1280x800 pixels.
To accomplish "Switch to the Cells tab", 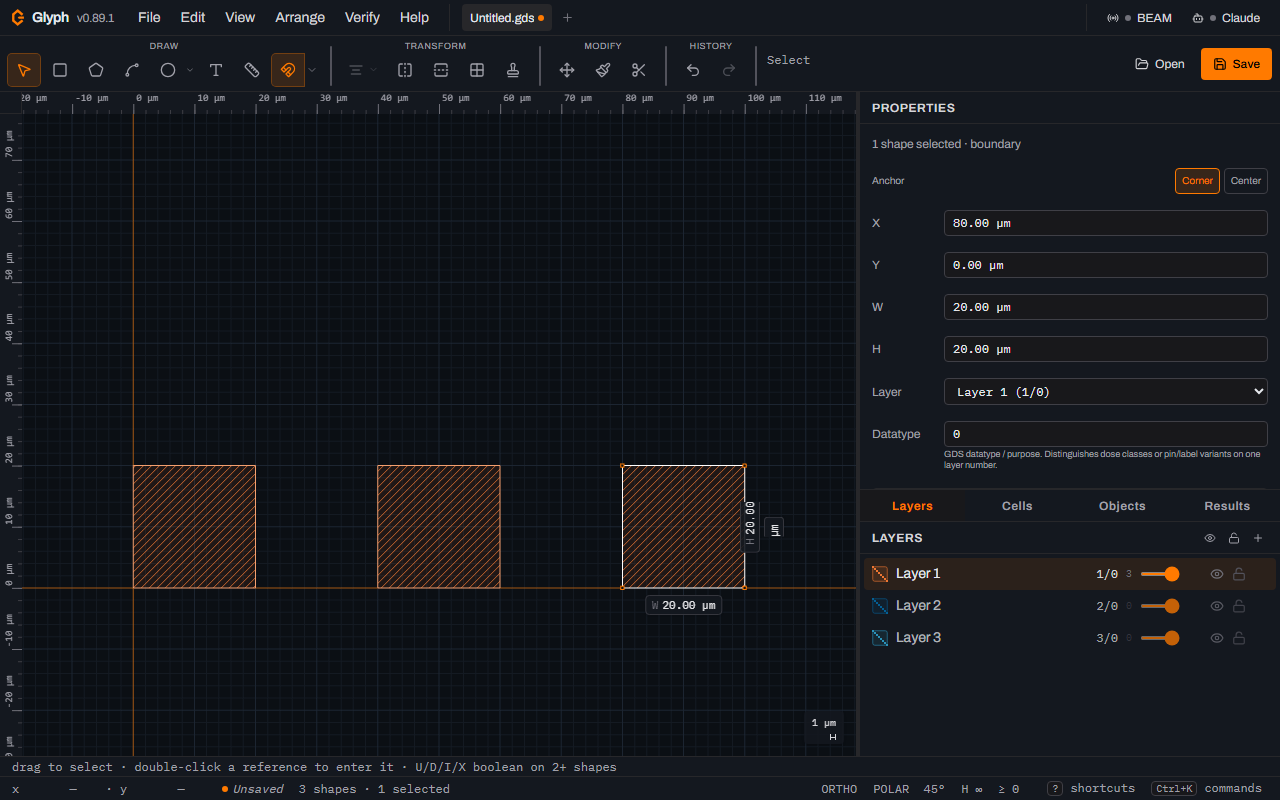I will (1017, 506).
